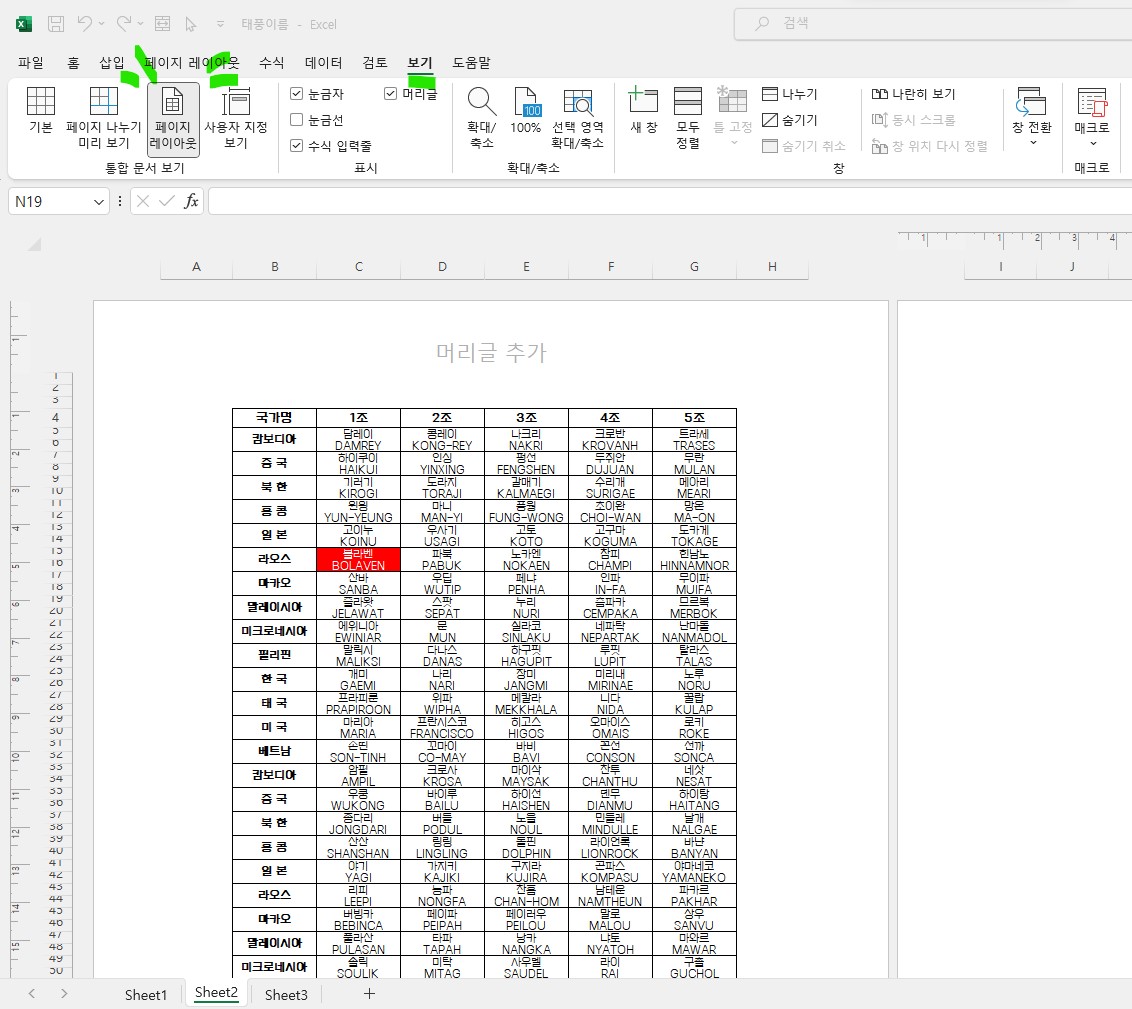Screen dimensions: 1132x1009
Task: Click the 나누기 split button
Action: pyautogui.click(x=790, y=94)
